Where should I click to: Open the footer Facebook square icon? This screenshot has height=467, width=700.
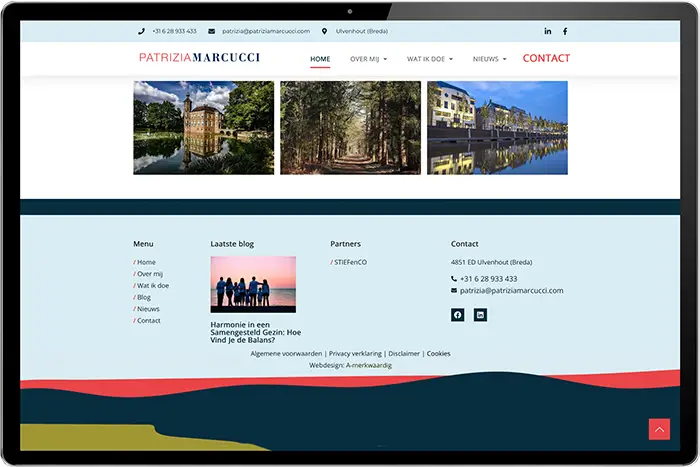(458, 315)
